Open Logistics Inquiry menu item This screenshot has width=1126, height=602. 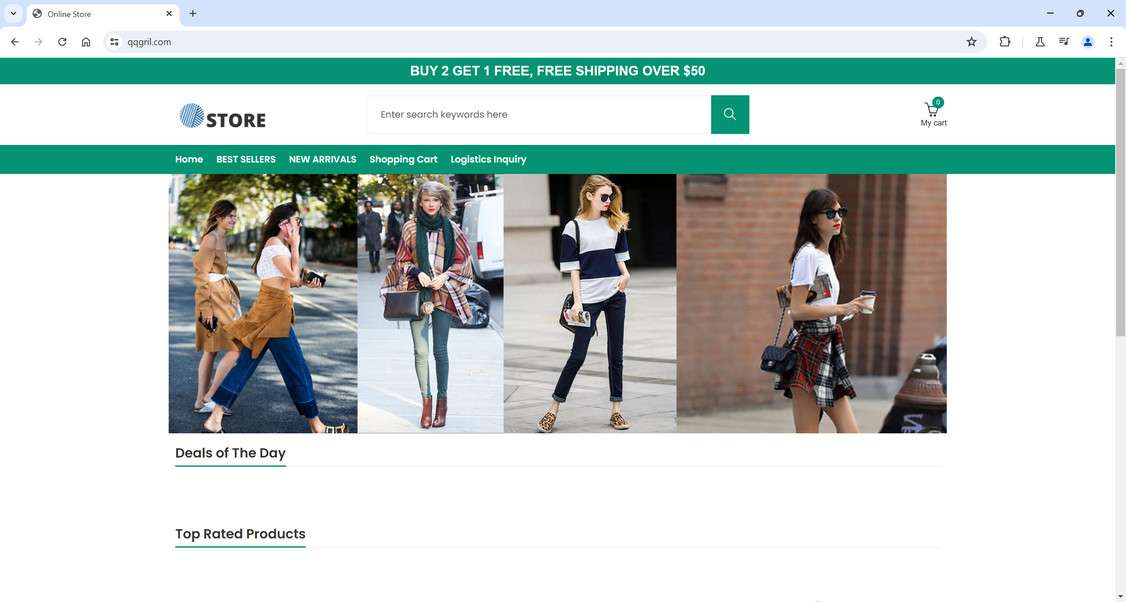point(488,159)
